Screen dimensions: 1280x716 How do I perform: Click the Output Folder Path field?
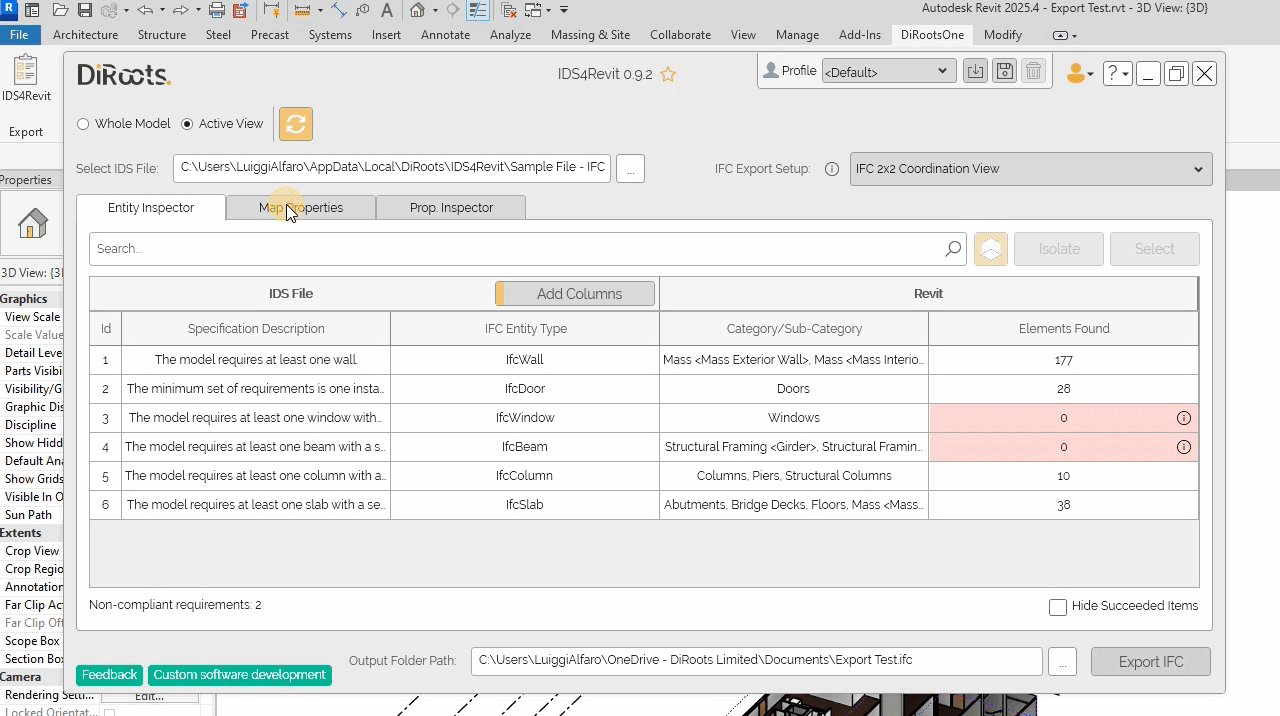(756, 661)
